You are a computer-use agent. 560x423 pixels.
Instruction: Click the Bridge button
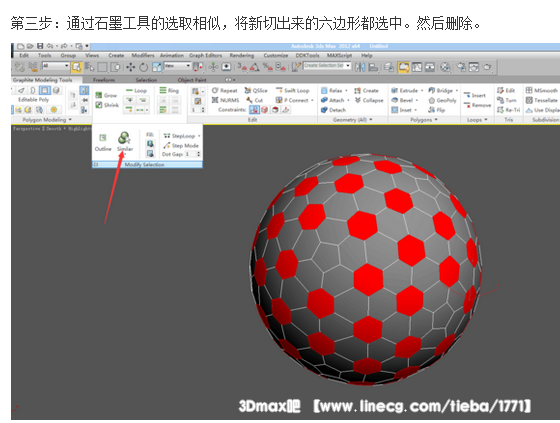coord(441,91)
